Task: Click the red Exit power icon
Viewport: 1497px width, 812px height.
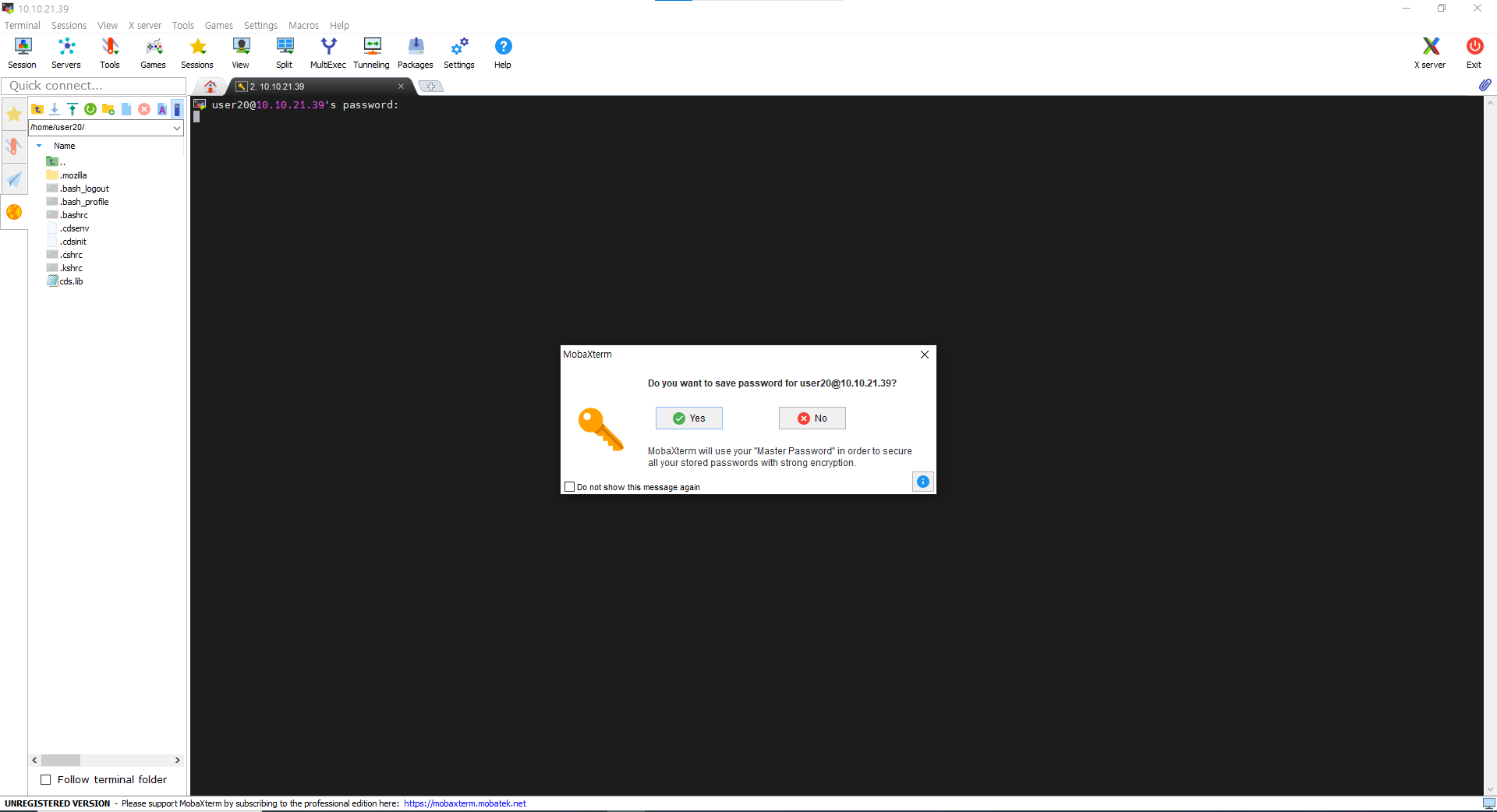Action: 1474,53
